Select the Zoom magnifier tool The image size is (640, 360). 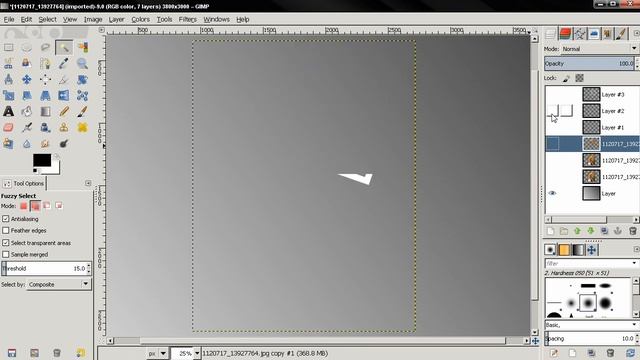click(82, 64)
